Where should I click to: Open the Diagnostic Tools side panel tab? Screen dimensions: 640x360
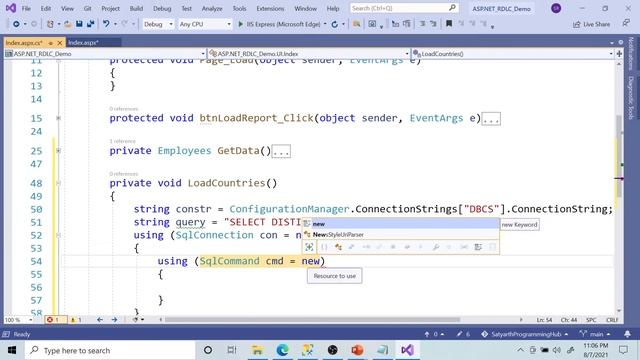click(x=631, y=98)
